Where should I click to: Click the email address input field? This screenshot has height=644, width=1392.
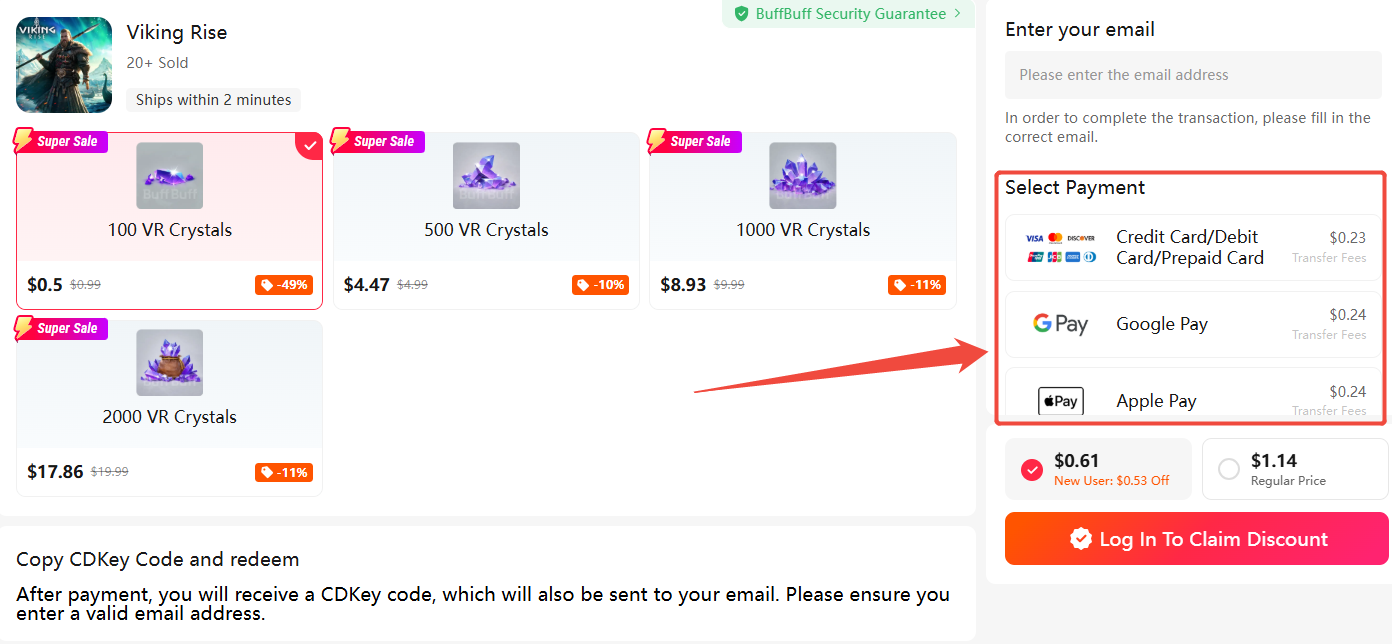point(1193,75)
